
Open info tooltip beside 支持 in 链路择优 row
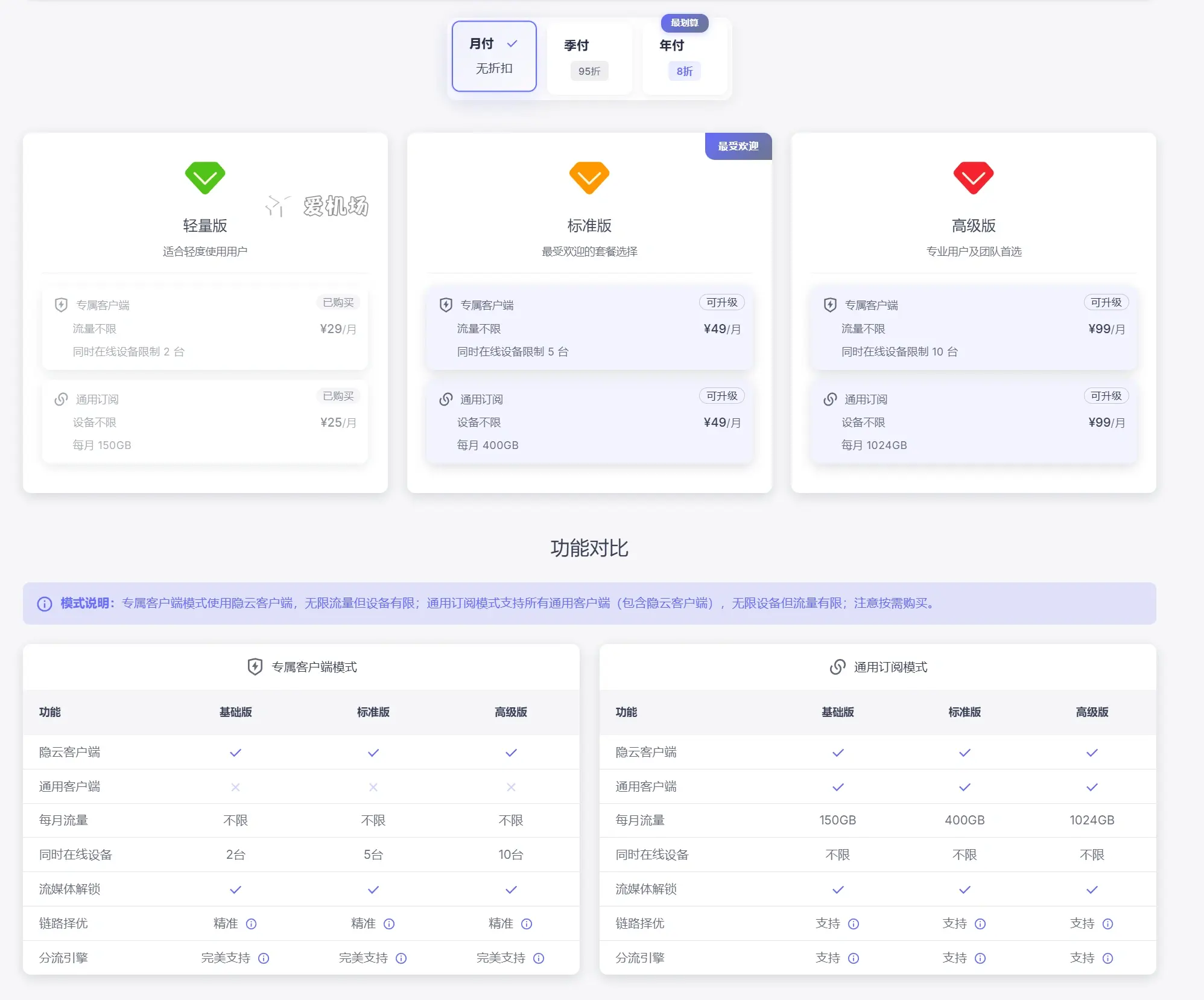[854, 924]
